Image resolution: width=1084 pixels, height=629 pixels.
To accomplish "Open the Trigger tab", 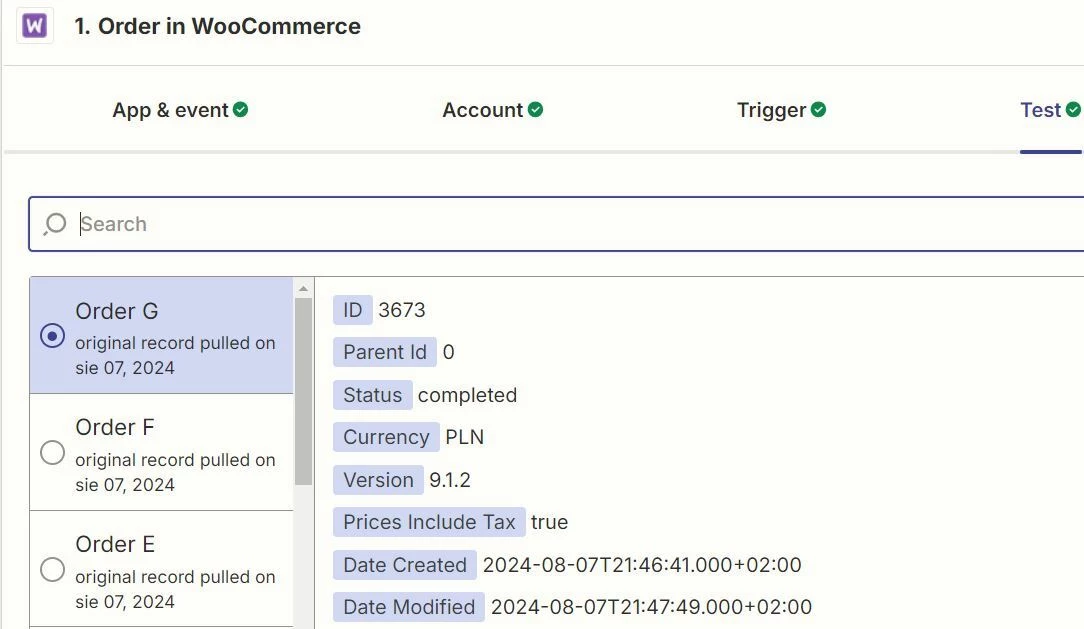I will pyautogui.click(x=781, y=110).
